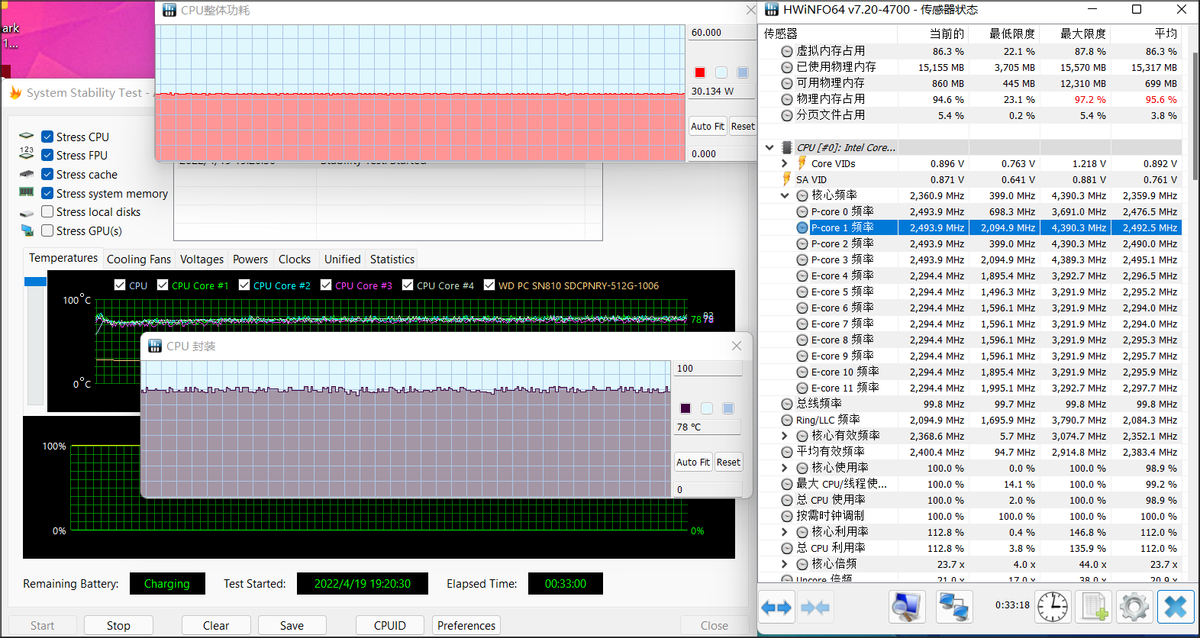Open HWiNFO sensor settings gear icon
This screenshot has height=638, width=1200.
point(1133,606)
